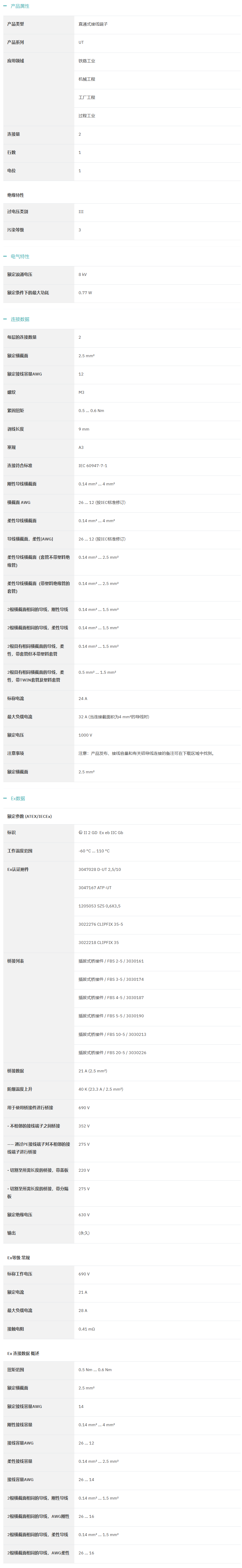
Task: Select accessory 3047028 D-UT 2,5/10
Action: (100, 869)
